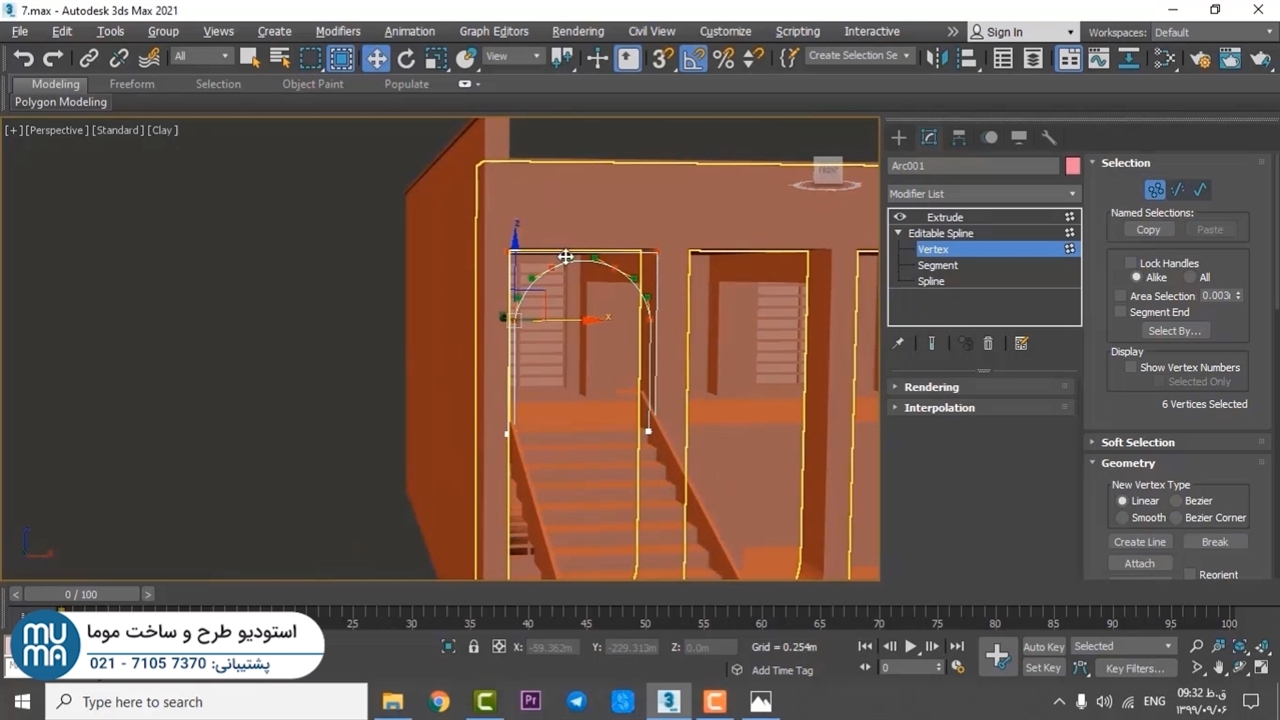The height and width of the screenshot is (720, 1280).
Task: Remove modifier using the trash icon
Action: point(988,343)
